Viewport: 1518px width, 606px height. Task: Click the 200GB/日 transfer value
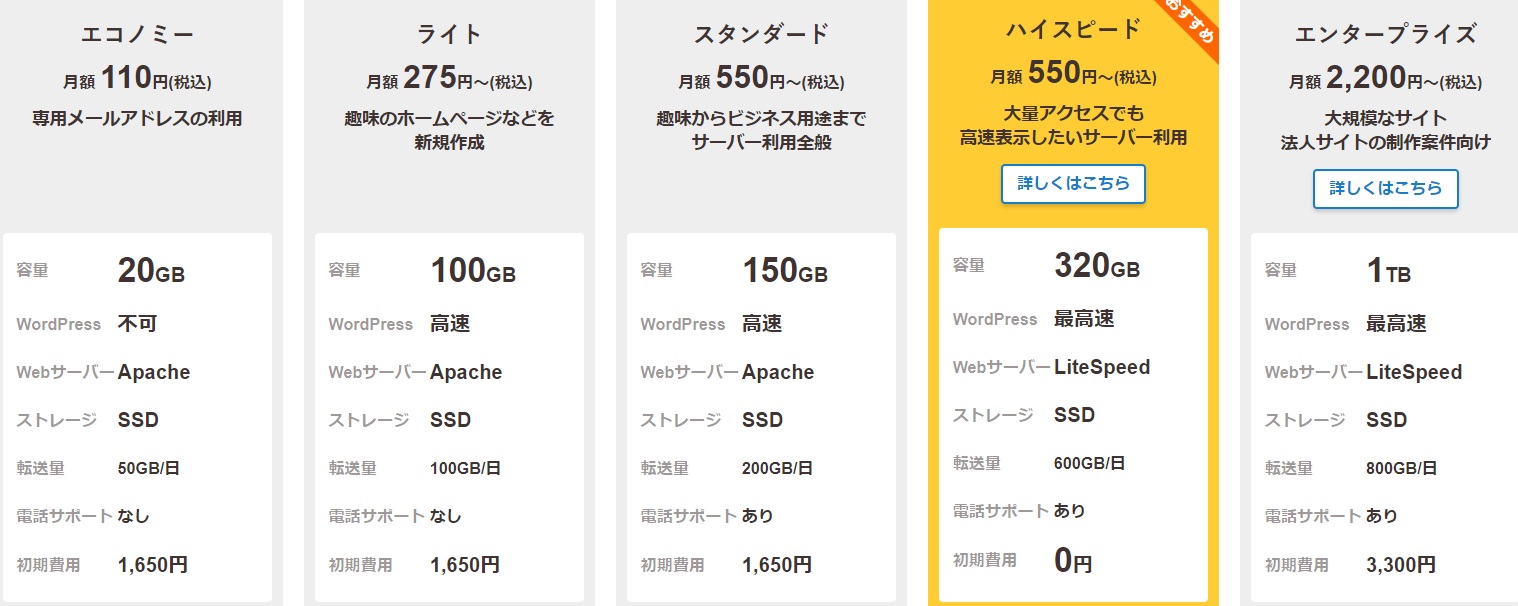[x=777, y=468]
